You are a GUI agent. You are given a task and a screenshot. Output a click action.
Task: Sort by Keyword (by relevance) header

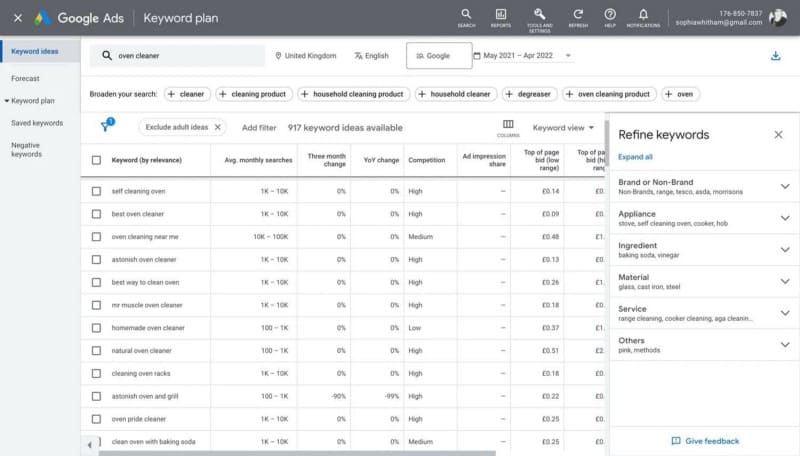(x=146, y=160)
